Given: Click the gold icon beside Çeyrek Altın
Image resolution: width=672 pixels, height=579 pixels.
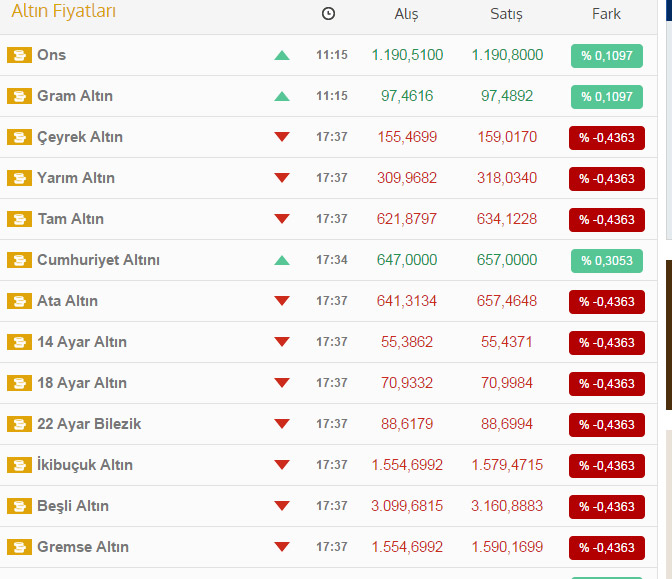Looking at the screenshot, I should tap(19, 137).
